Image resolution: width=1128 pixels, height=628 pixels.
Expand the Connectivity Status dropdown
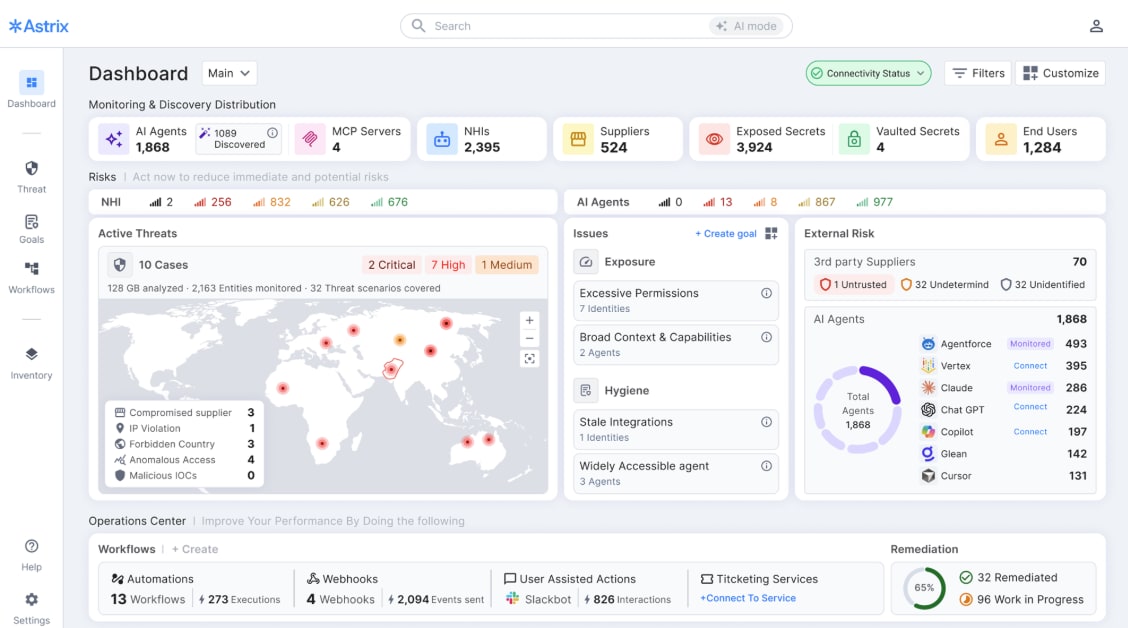click(x=868, y=73)
